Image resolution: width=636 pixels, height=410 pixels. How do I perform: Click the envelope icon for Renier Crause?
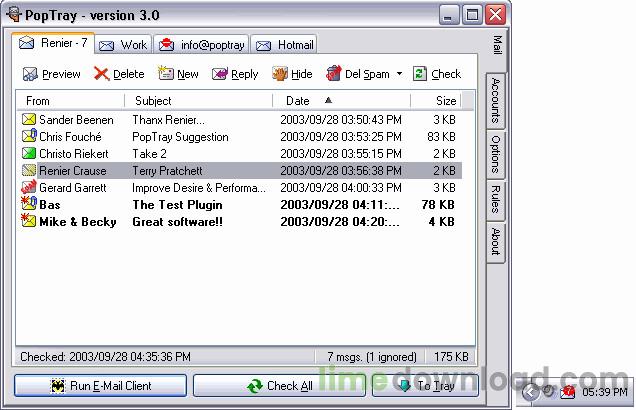[29, 170]
